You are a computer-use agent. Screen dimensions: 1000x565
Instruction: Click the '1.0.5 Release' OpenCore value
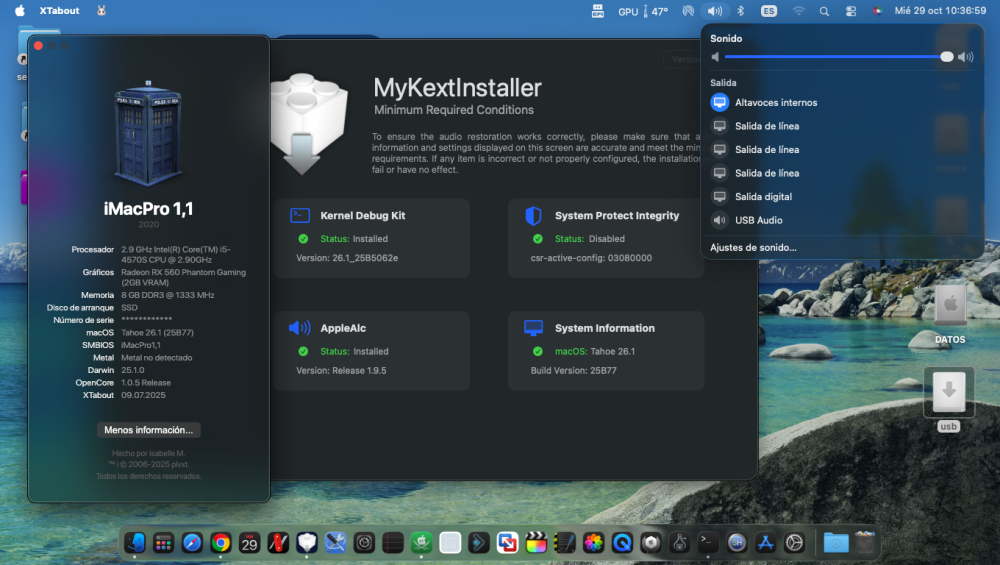click(x=146, y=383)
